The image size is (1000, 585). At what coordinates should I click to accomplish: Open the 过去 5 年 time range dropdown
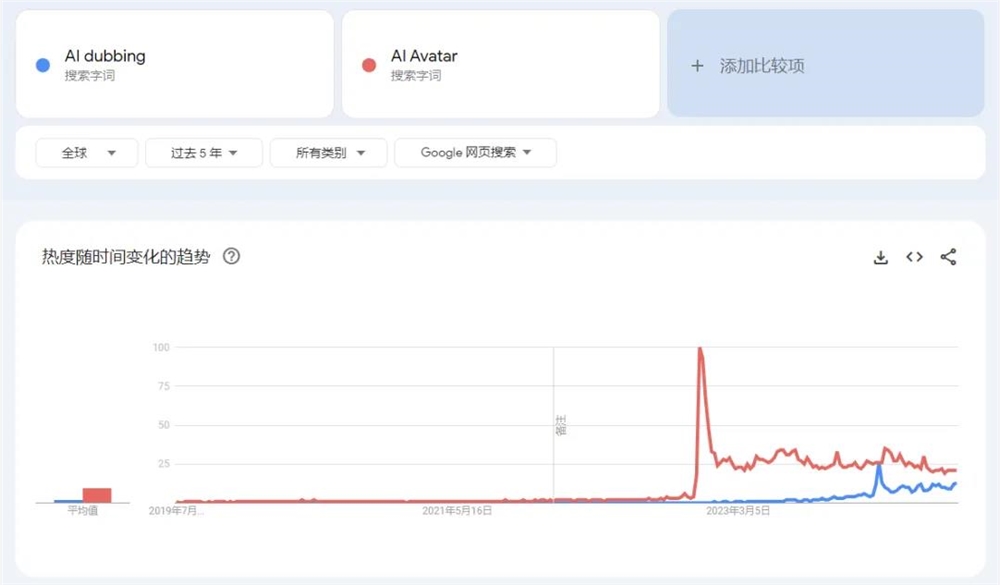pos(203,152)
